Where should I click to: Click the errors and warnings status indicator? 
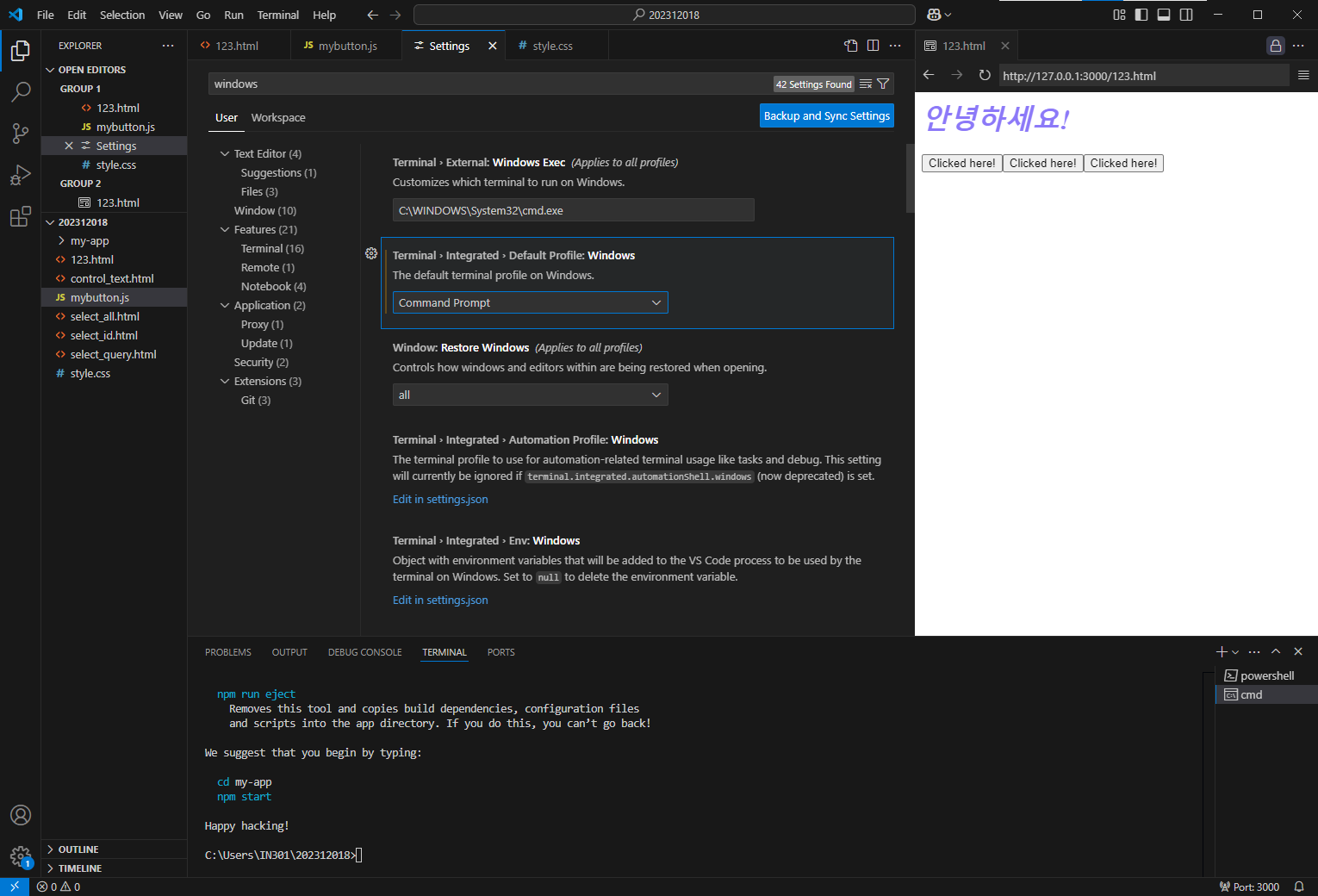(59, 887)
